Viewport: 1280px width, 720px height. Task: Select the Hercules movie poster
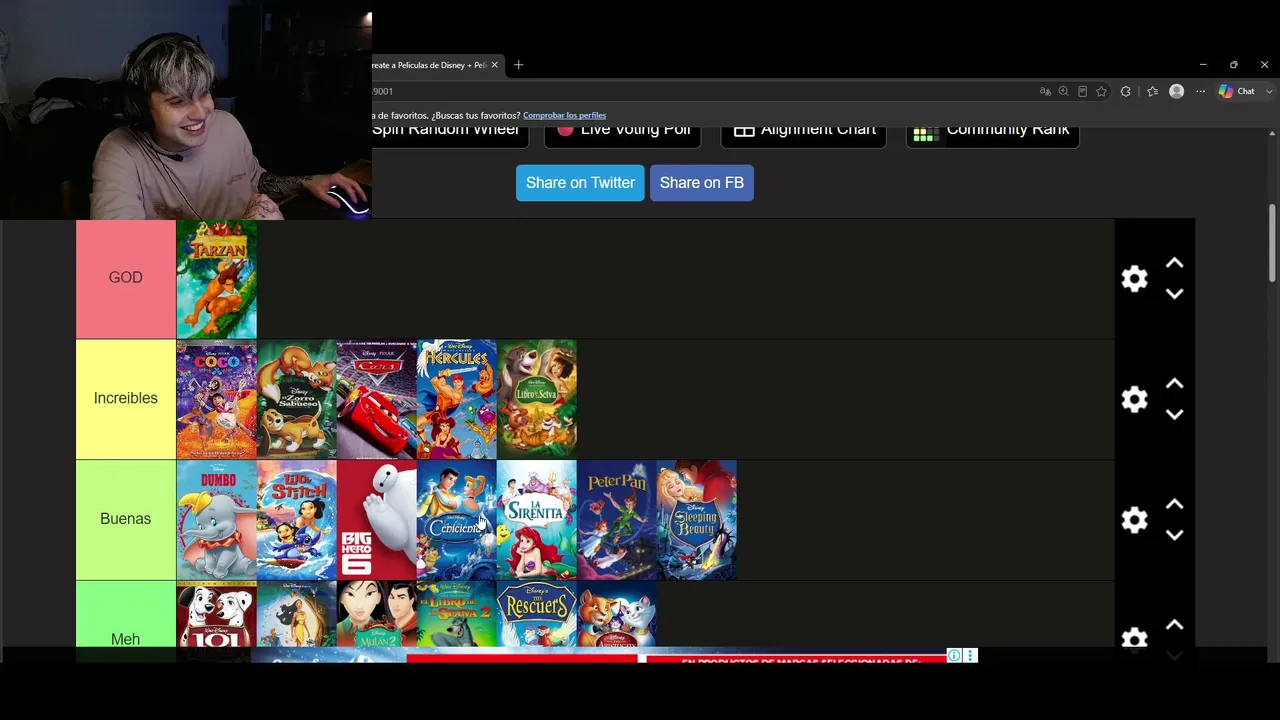[457, 399]
